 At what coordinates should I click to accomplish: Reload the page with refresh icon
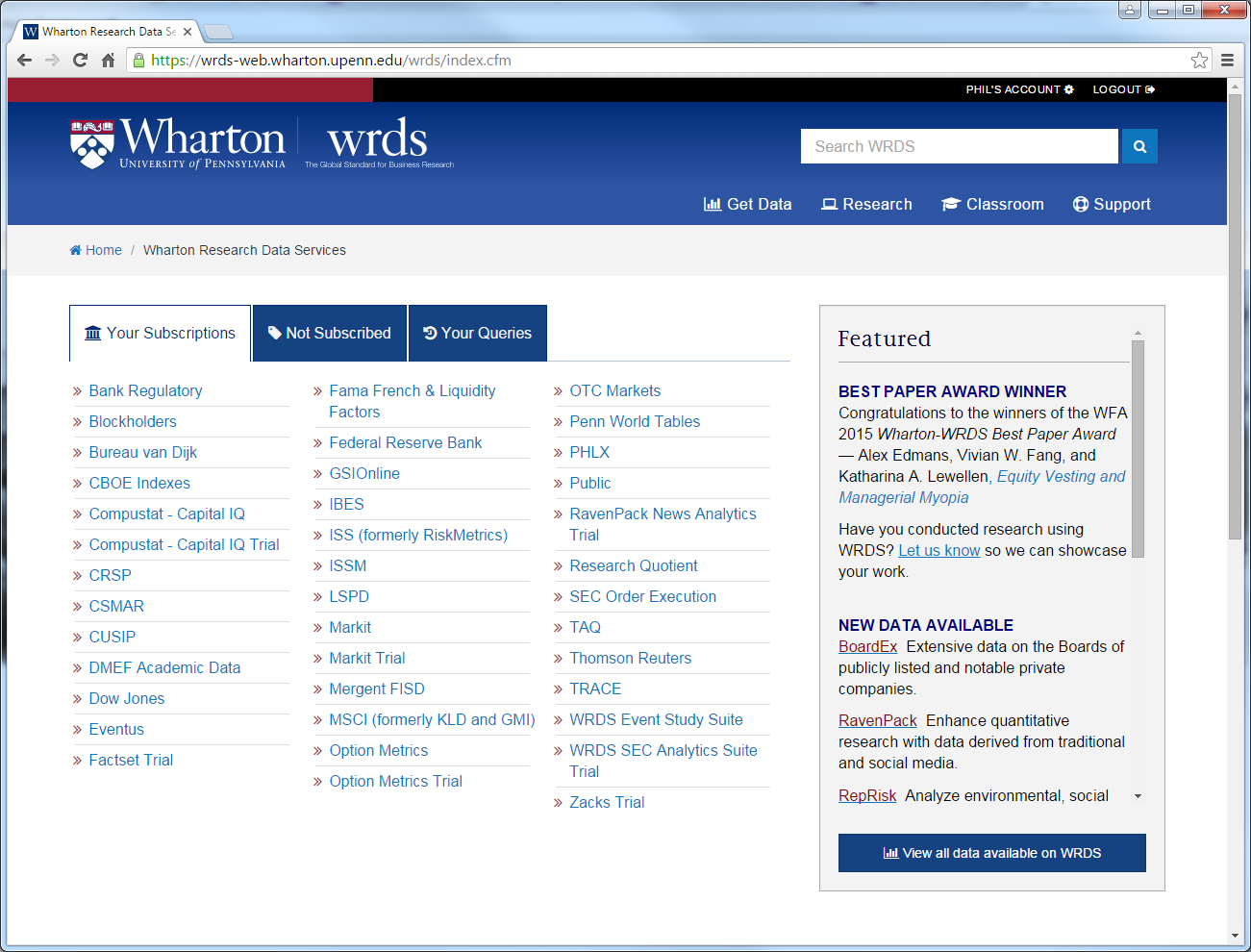81,60
